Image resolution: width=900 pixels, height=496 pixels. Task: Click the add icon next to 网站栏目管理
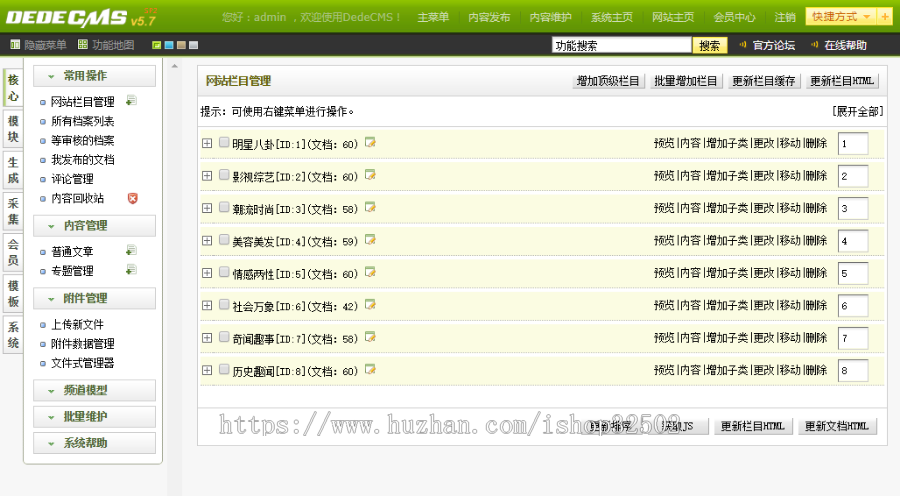tap(131, 100)
